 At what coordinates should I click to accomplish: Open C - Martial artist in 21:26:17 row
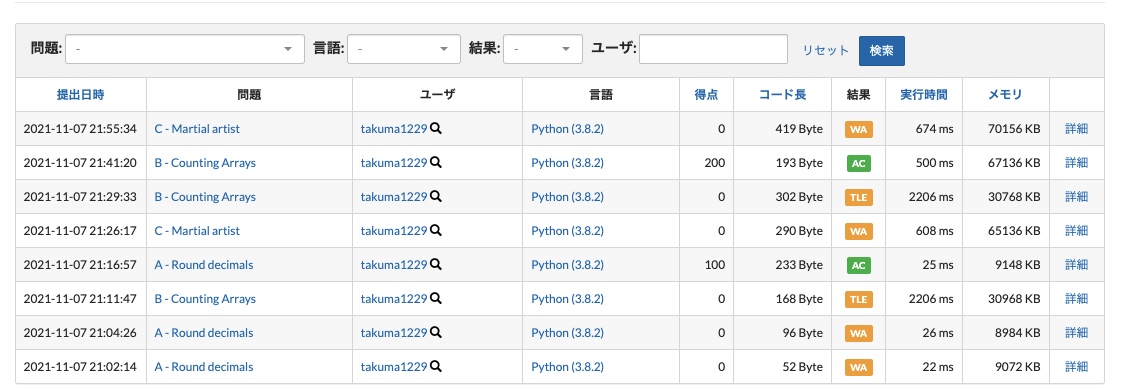point(197,231)
